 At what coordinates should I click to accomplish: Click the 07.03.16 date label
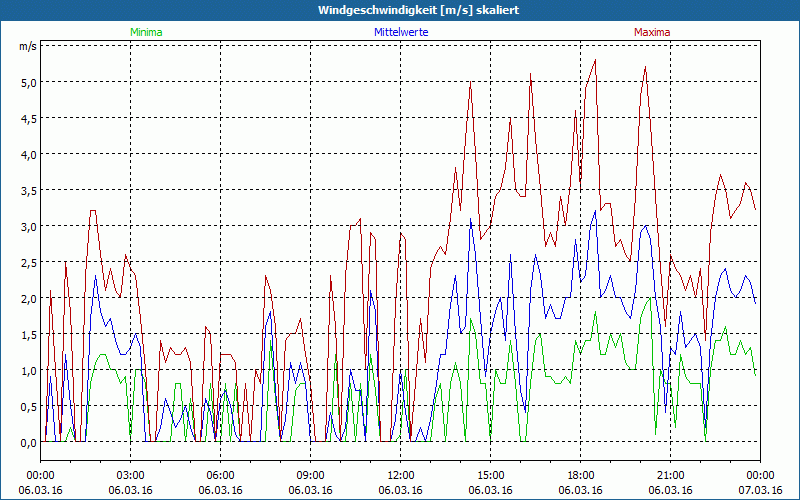click(x=760, y=491)
